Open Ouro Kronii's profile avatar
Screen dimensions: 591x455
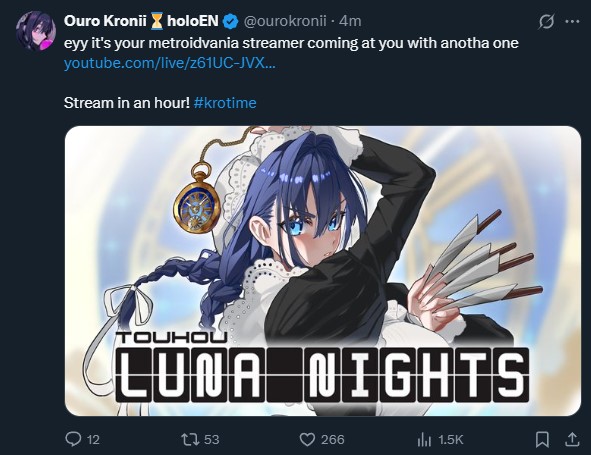(x=36, y=31)
